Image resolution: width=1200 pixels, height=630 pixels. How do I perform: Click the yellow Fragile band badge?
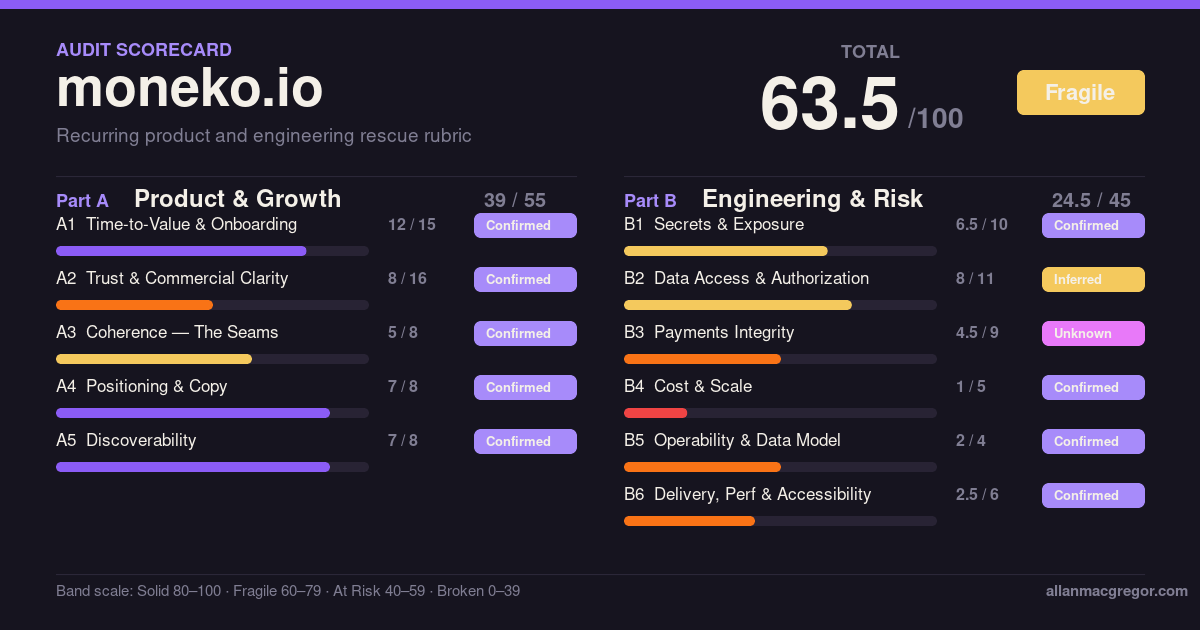pos(1080,92)
